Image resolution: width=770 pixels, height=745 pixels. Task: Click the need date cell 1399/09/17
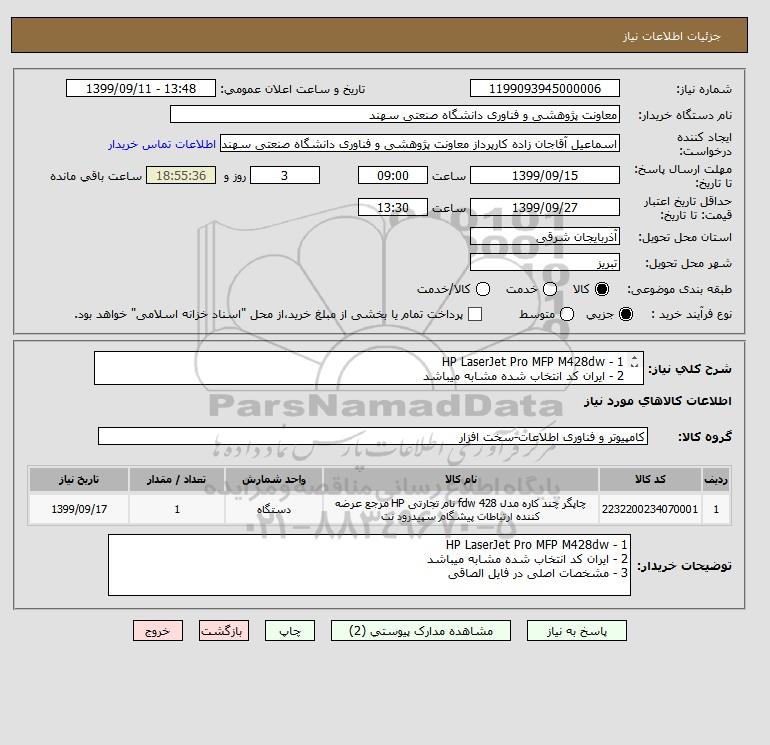coord(79,509)
